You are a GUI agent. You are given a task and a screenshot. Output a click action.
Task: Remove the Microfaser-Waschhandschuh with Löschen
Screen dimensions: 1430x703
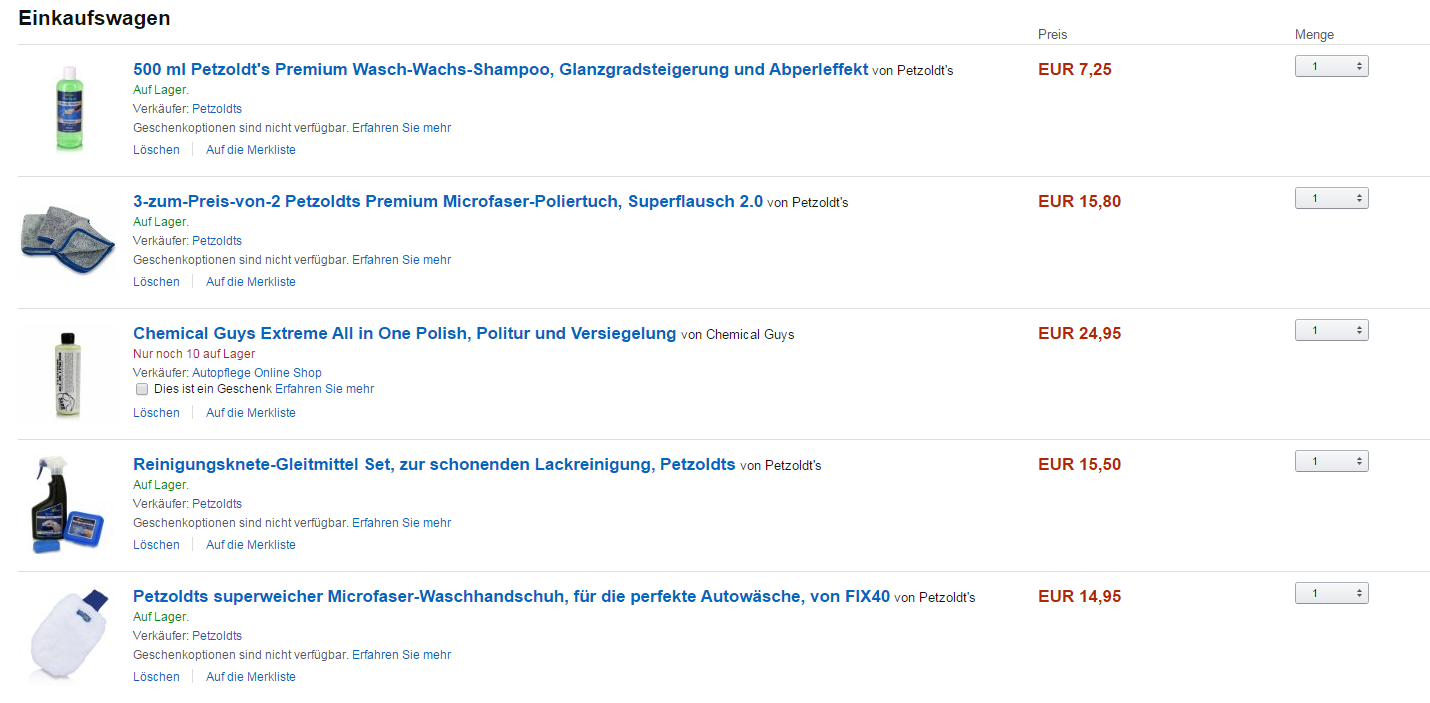156,677
